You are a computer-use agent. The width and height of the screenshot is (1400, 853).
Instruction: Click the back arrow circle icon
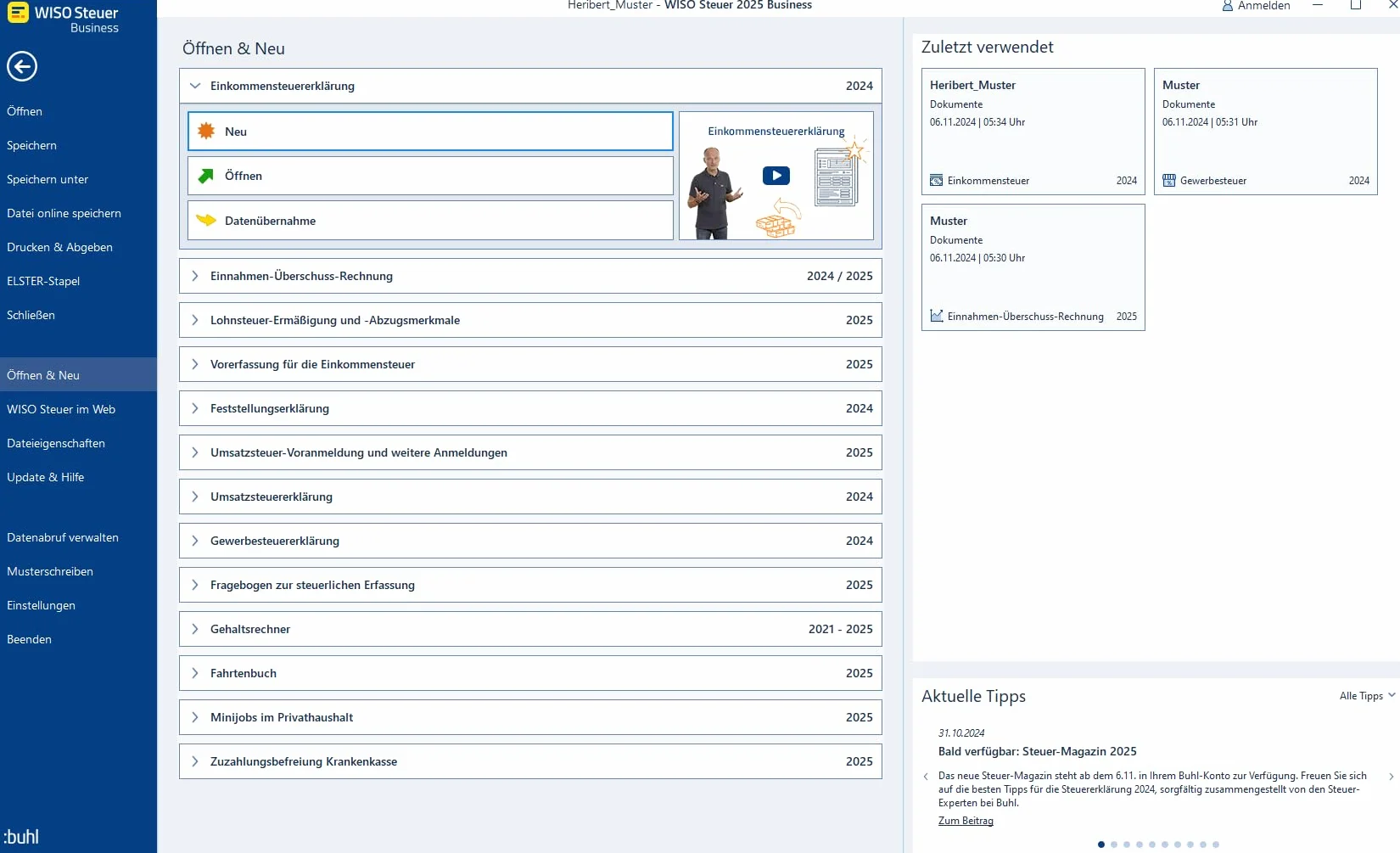[22, 66]
